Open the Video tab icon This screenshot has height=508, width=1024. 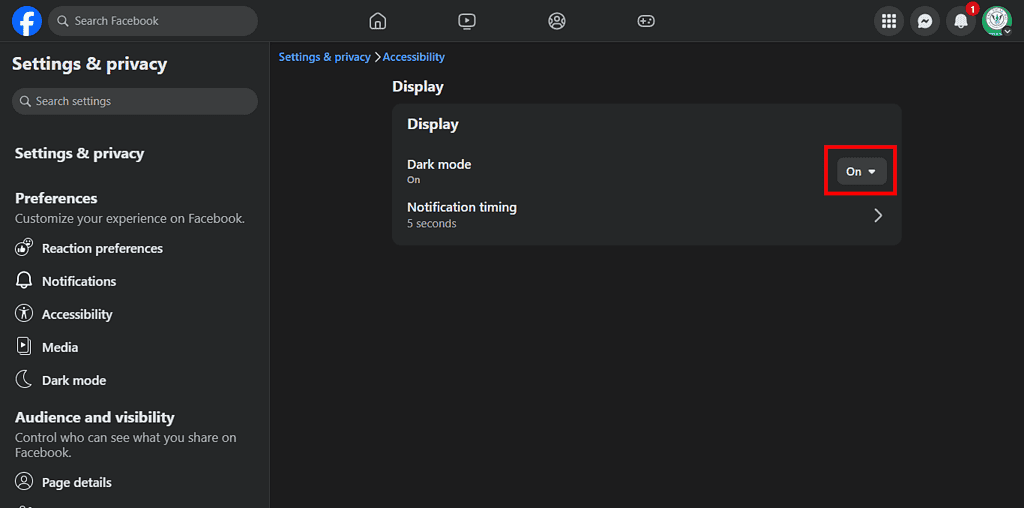(467, 21)
